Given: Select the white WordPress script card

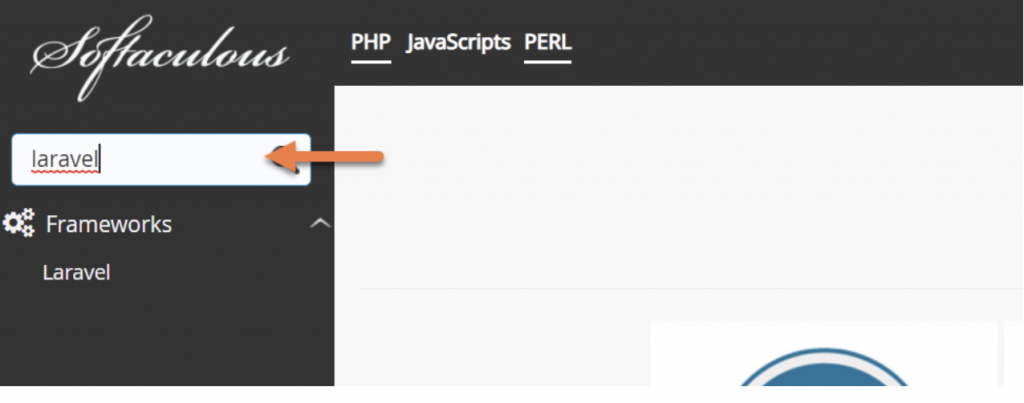Looking at the screenshot, I should tap(824, 353).
